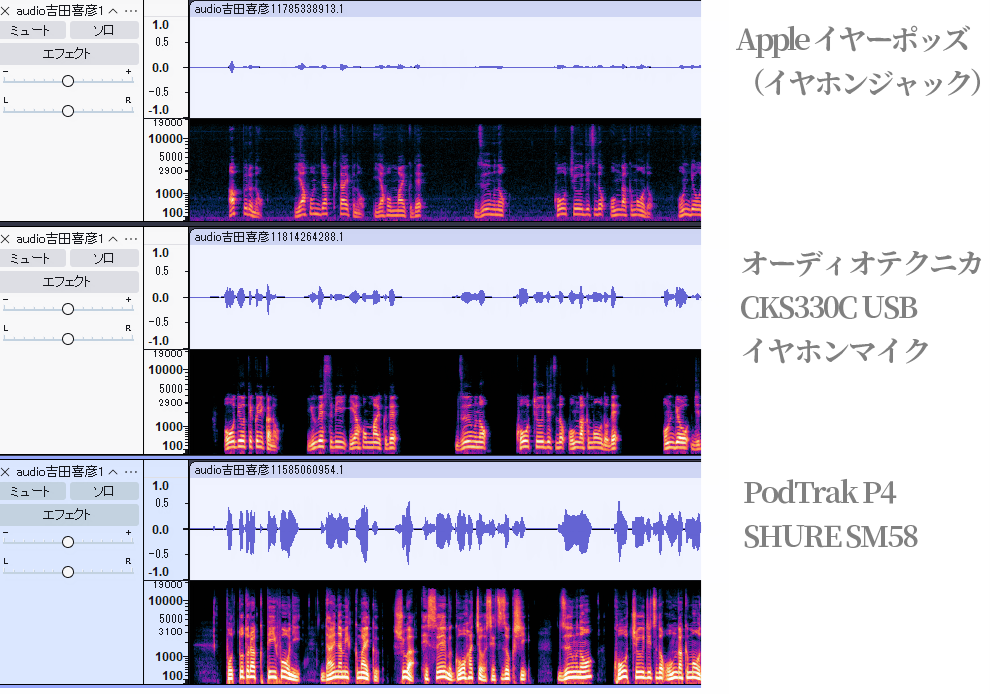The image size is (990, 694).
Task: Click the top track's spectrogram frequency scale
Action: click(166, 169)
